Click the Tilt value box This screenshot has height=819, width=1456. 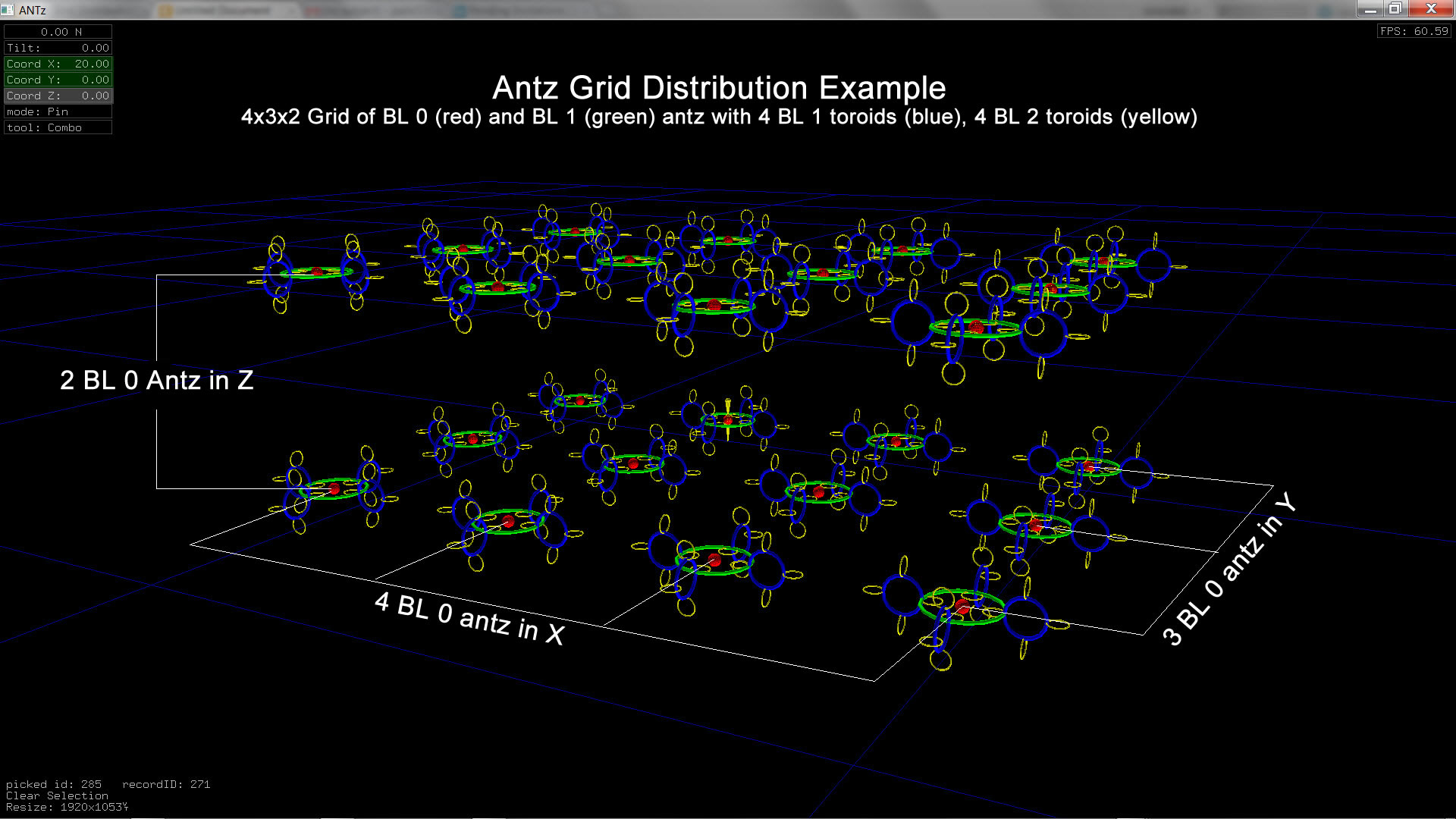58,48
